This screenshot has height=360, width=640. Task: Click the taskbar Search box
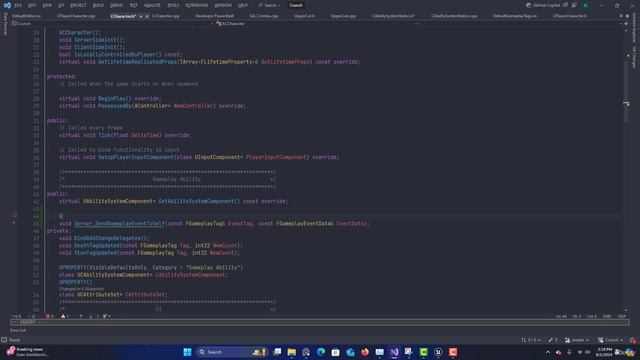[x=231, y=352]
